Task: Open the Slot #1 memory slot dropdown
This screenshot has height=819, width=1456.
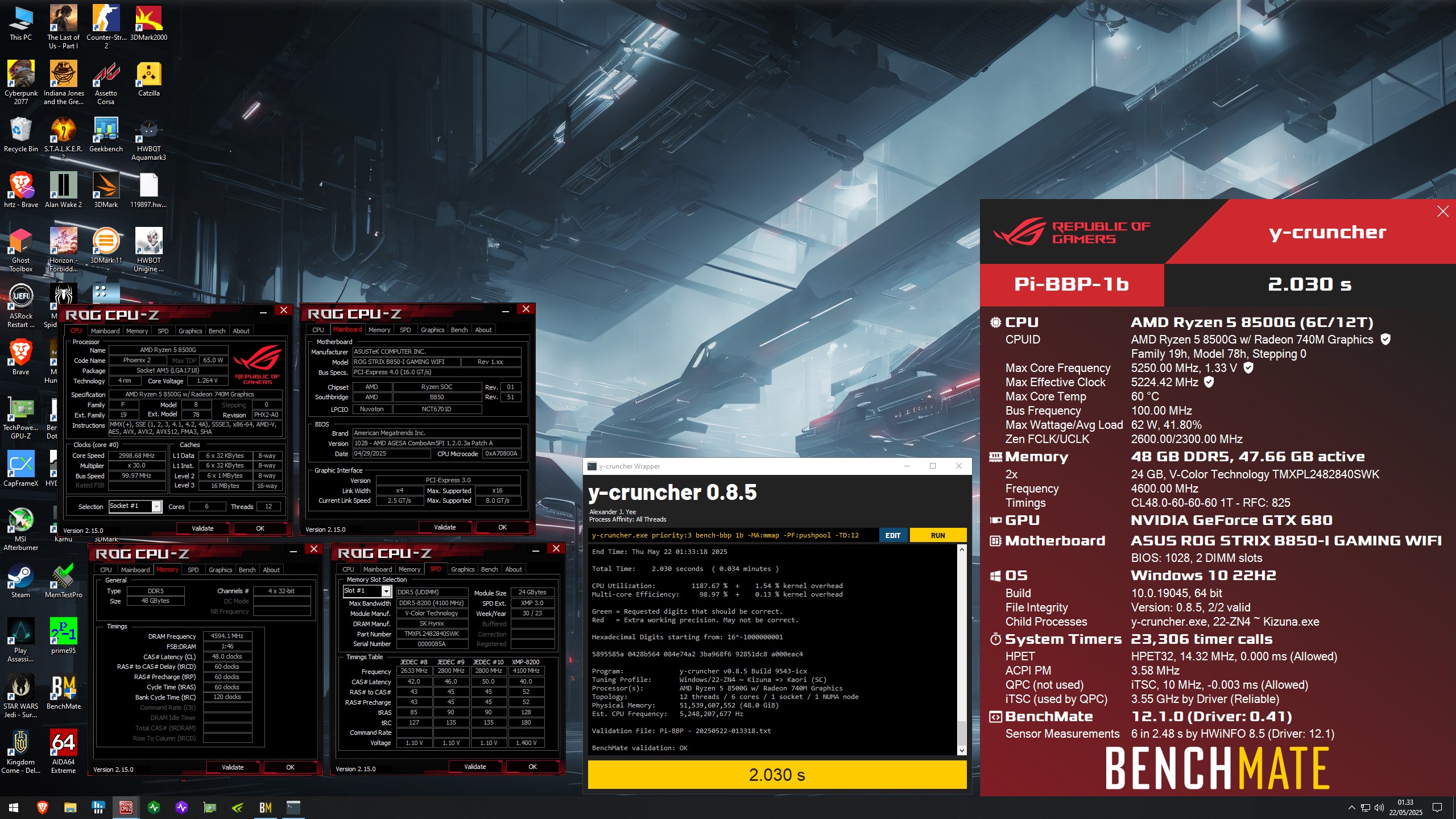Action: 367,590
